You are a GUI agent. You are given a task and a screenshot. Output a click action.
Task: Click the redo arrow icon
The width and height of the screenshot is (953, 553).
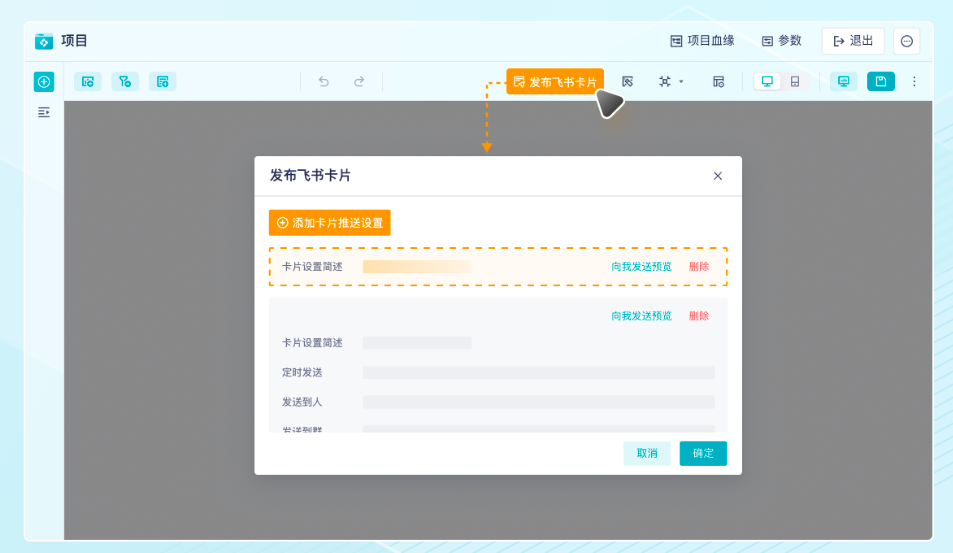(359, 81)
